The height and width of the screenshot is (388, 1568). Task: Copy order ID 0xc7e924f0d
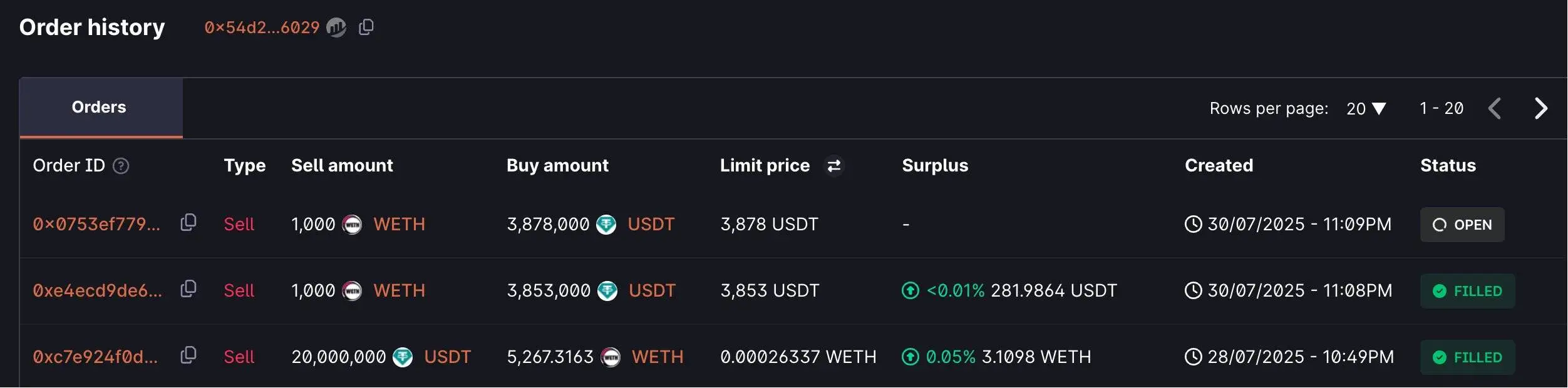(x=189, y=355)
